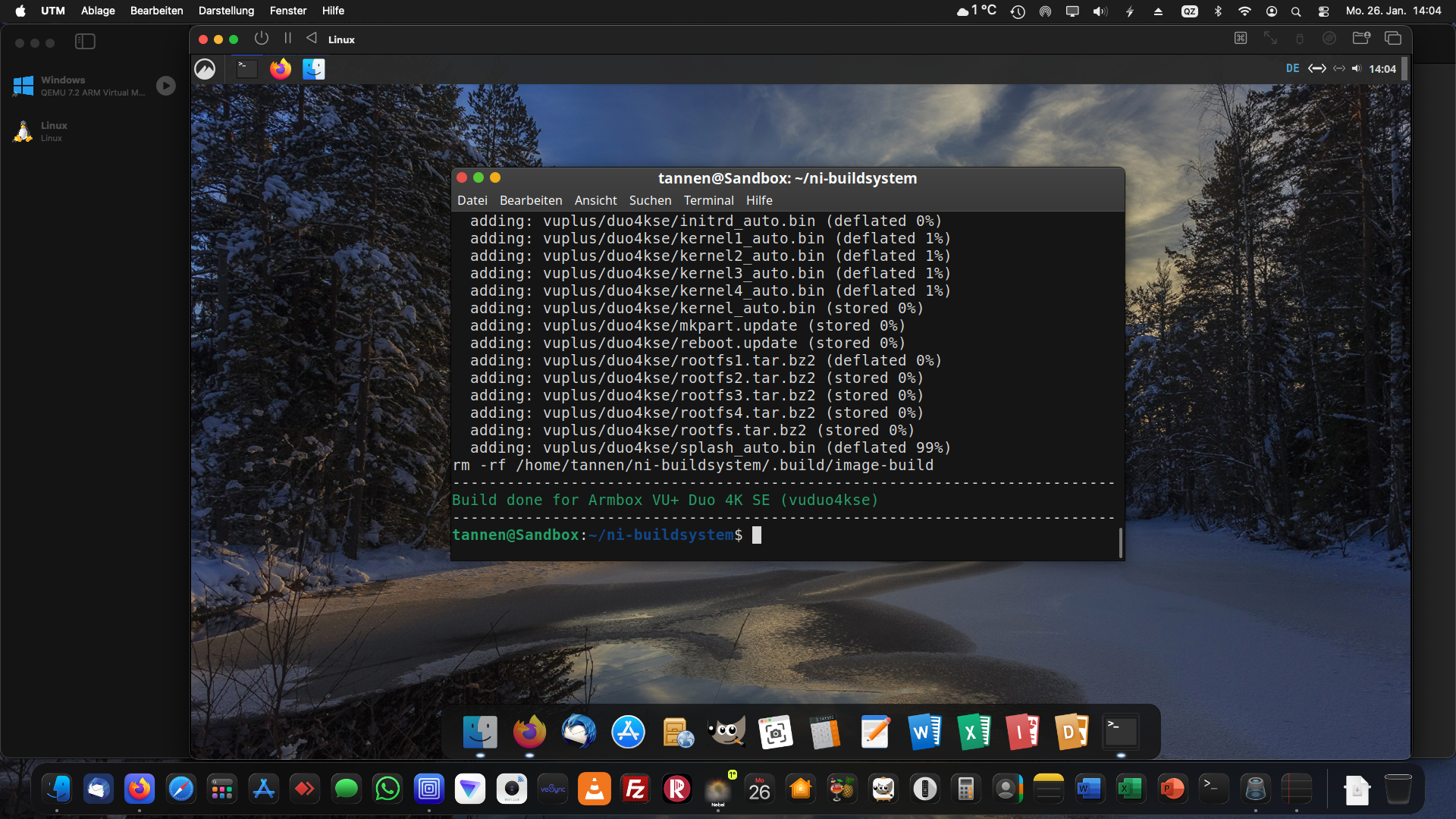
Task: Start the Windows virtual machine with play button
Action: [165, 86]
